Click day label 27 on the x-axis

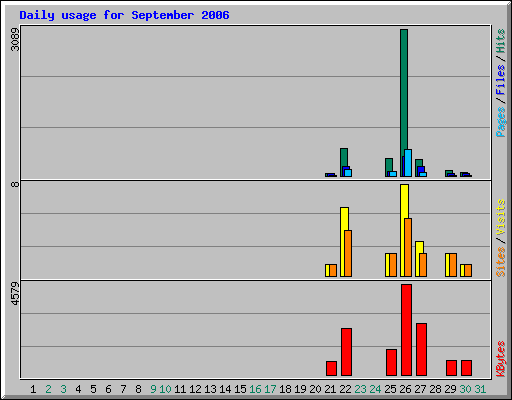(x=420, y=389)
